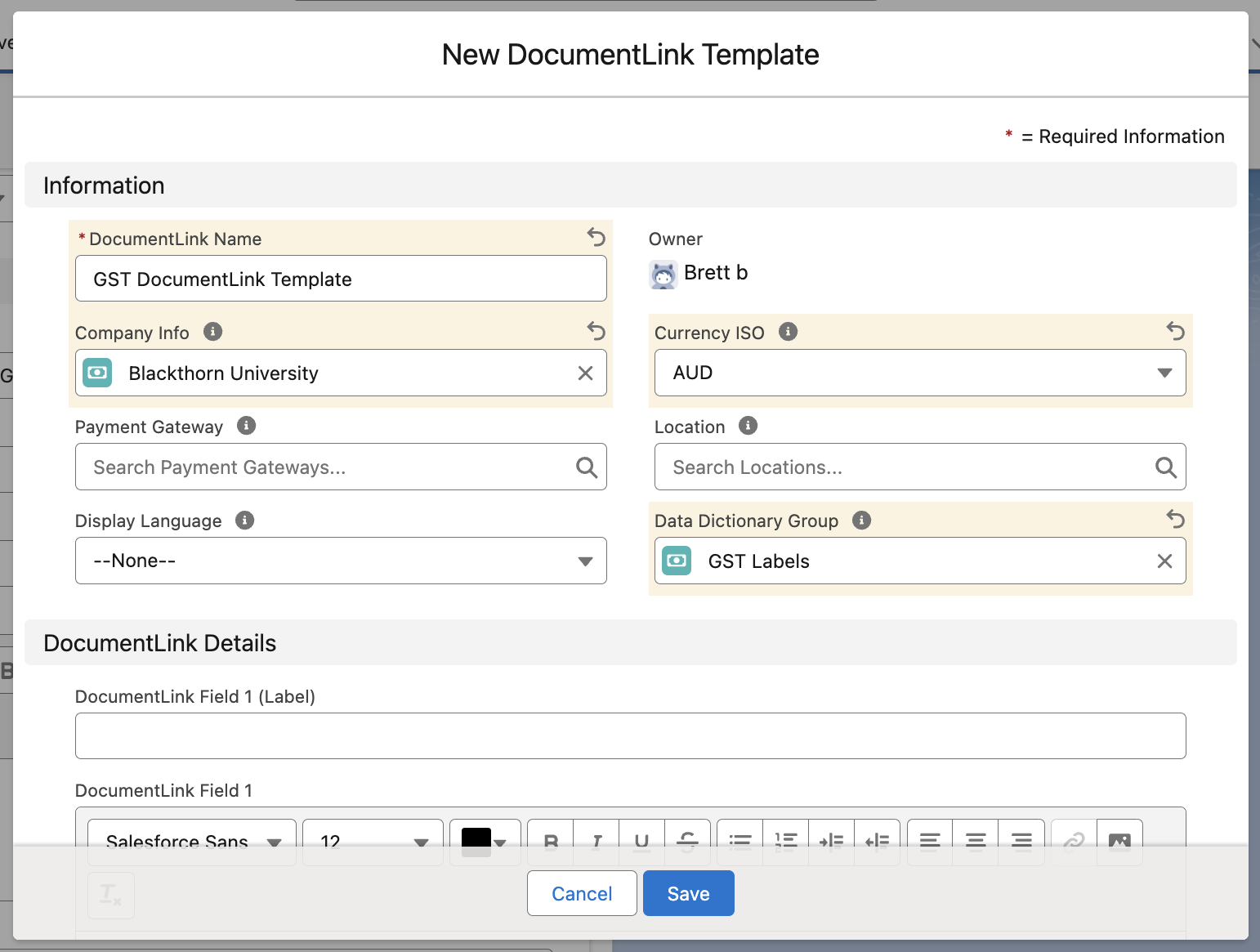The image size is (1260, 952).
Task: Save the DocumentLink Template
Action: click(689, 893)
